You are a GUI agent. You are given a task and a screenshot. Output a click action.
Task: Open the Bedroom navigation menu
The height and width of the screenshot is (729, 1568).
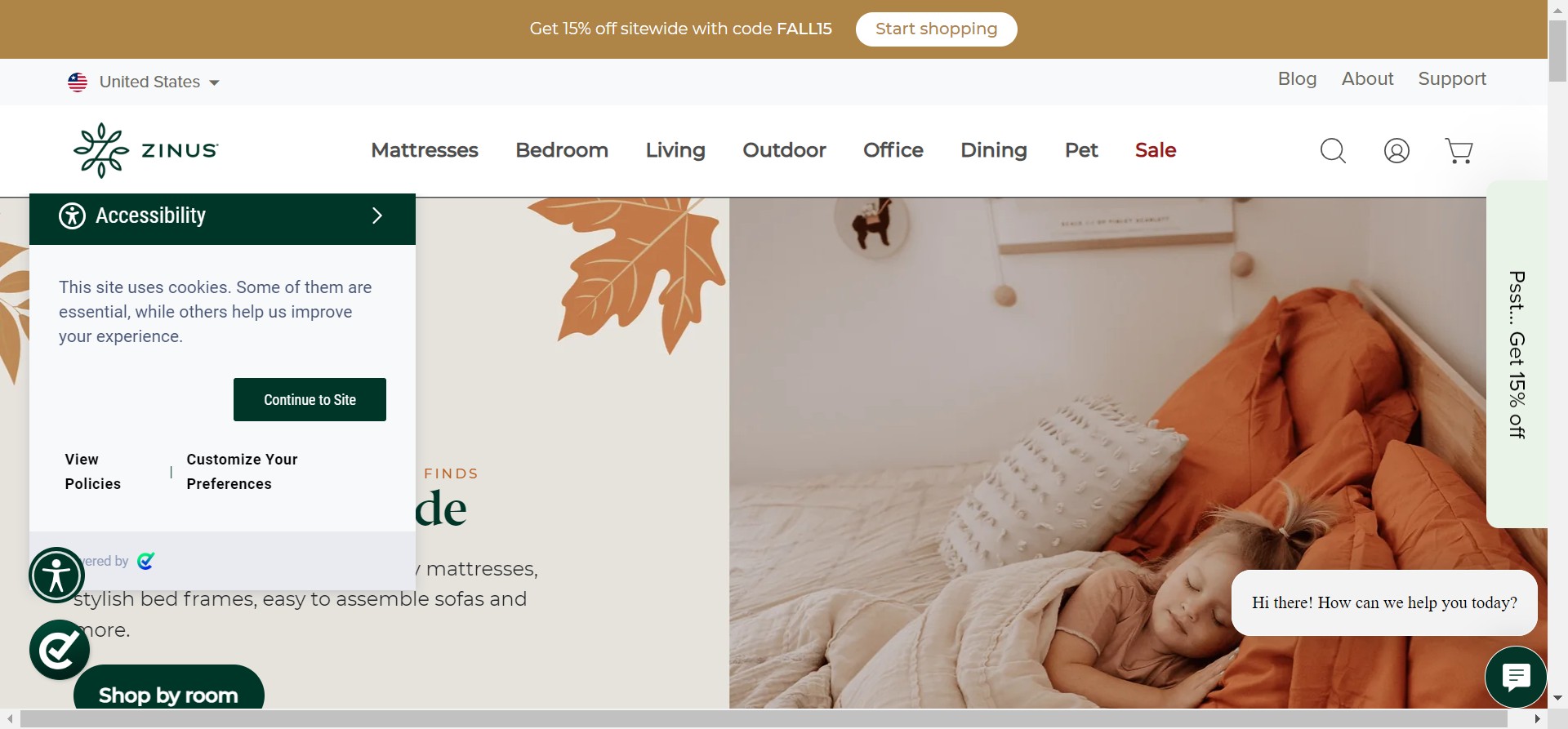tap(562, 150)
